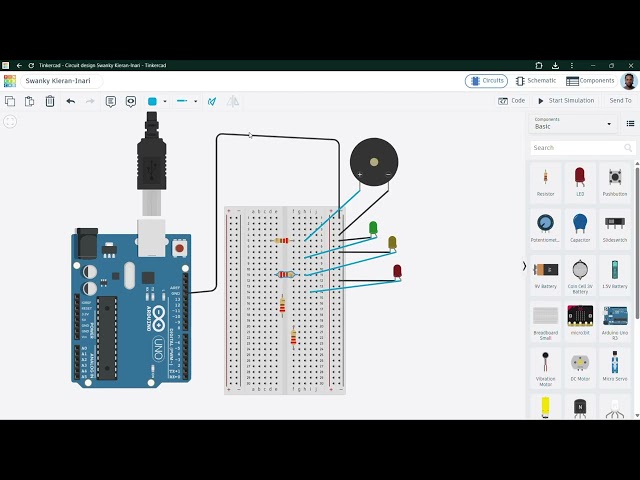Click the browser extensions icon
640x480 pixels.
tap(539, 65)
